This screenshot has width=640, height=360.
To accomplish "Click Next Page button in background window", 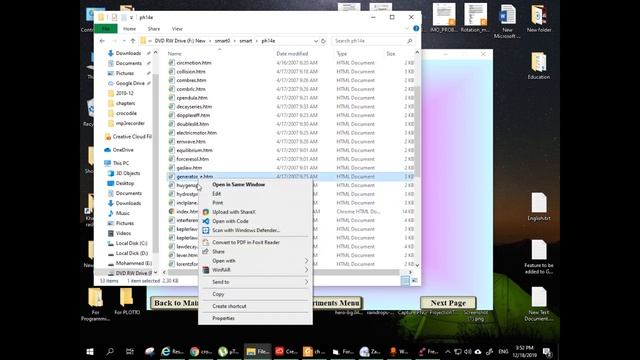I will pyautogui.click(x=448, y=303).
